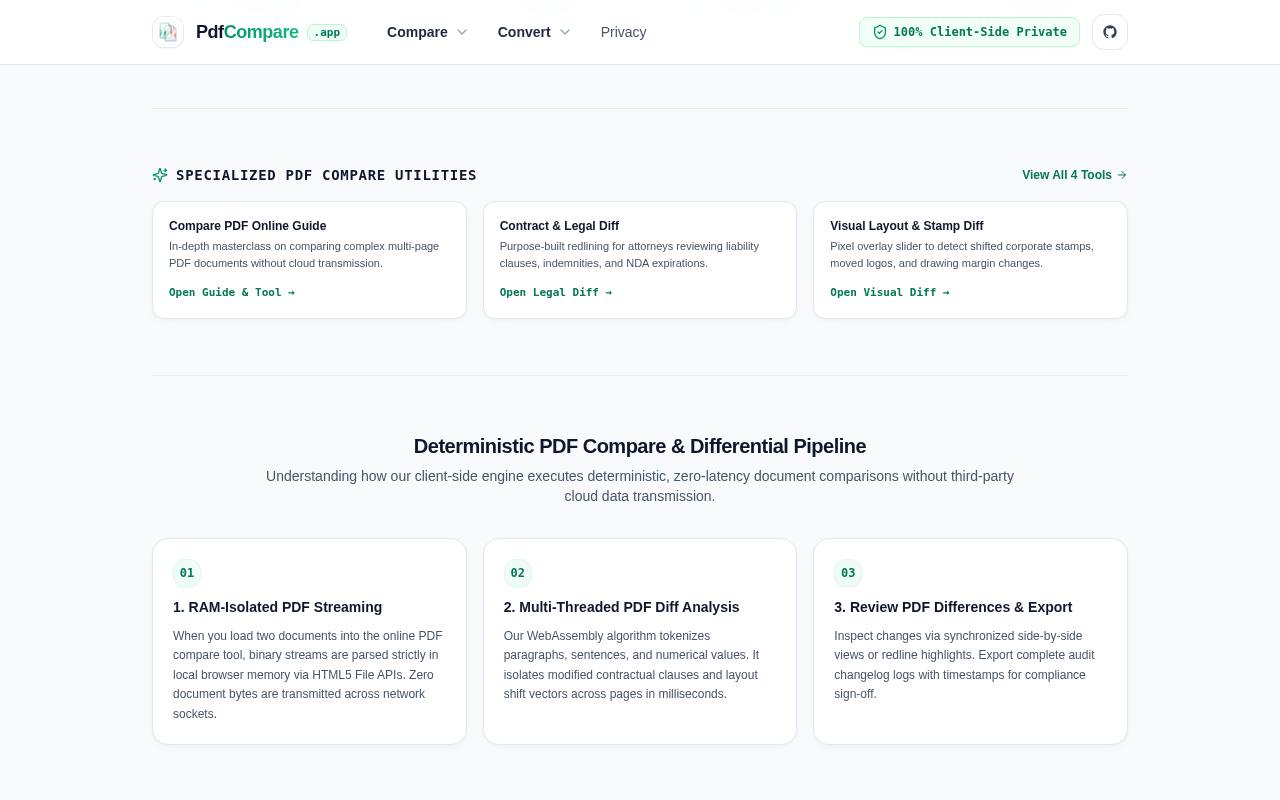Open the Convert navigation menu

pos(534,32)
